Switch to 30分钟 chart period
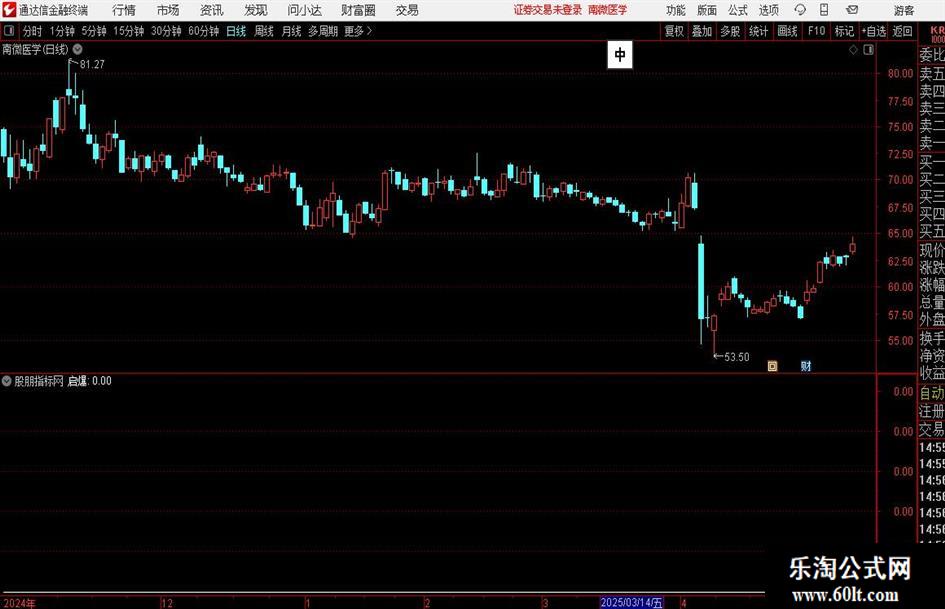 click(x=166, y=31)
